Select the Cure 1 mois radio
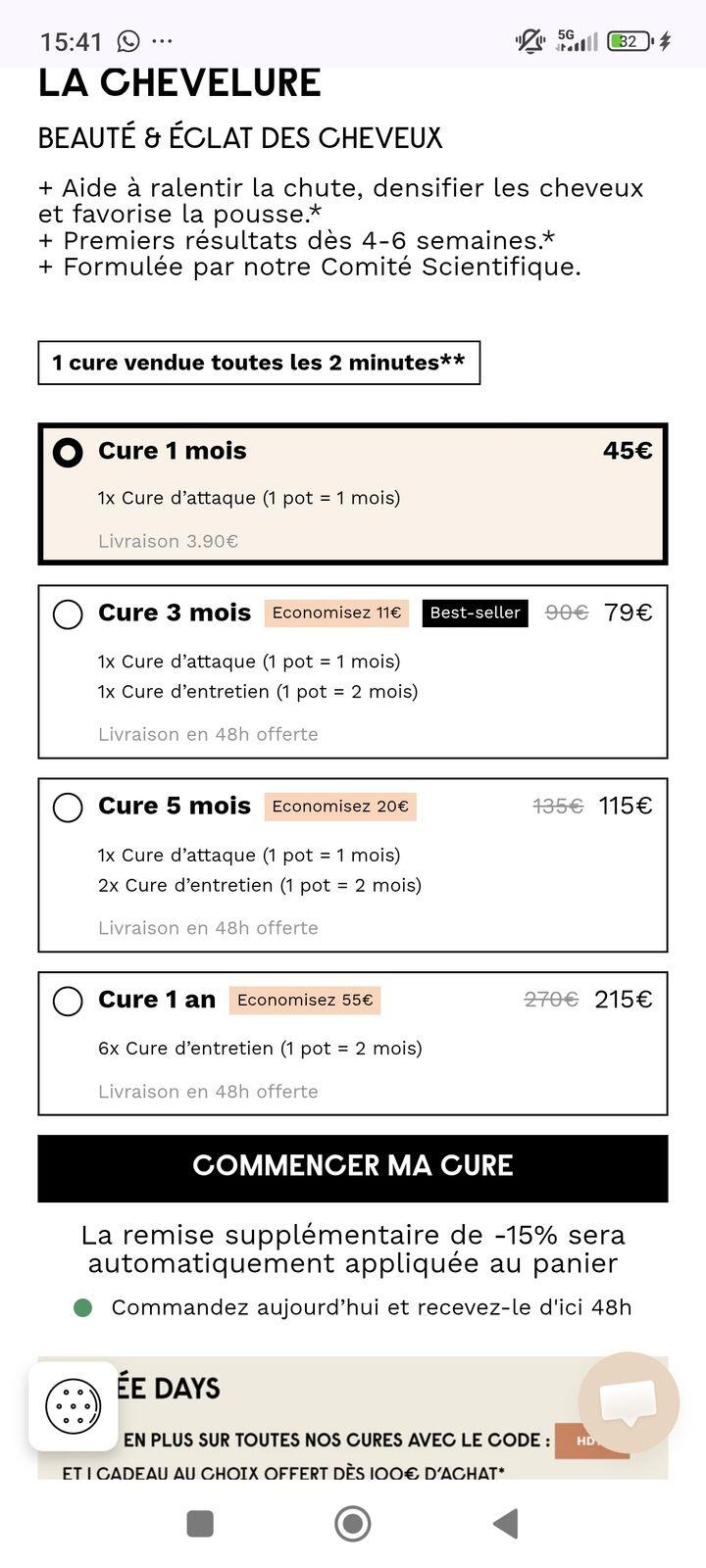This screenshot has height=1568, width=706. [x=68, y=452]
